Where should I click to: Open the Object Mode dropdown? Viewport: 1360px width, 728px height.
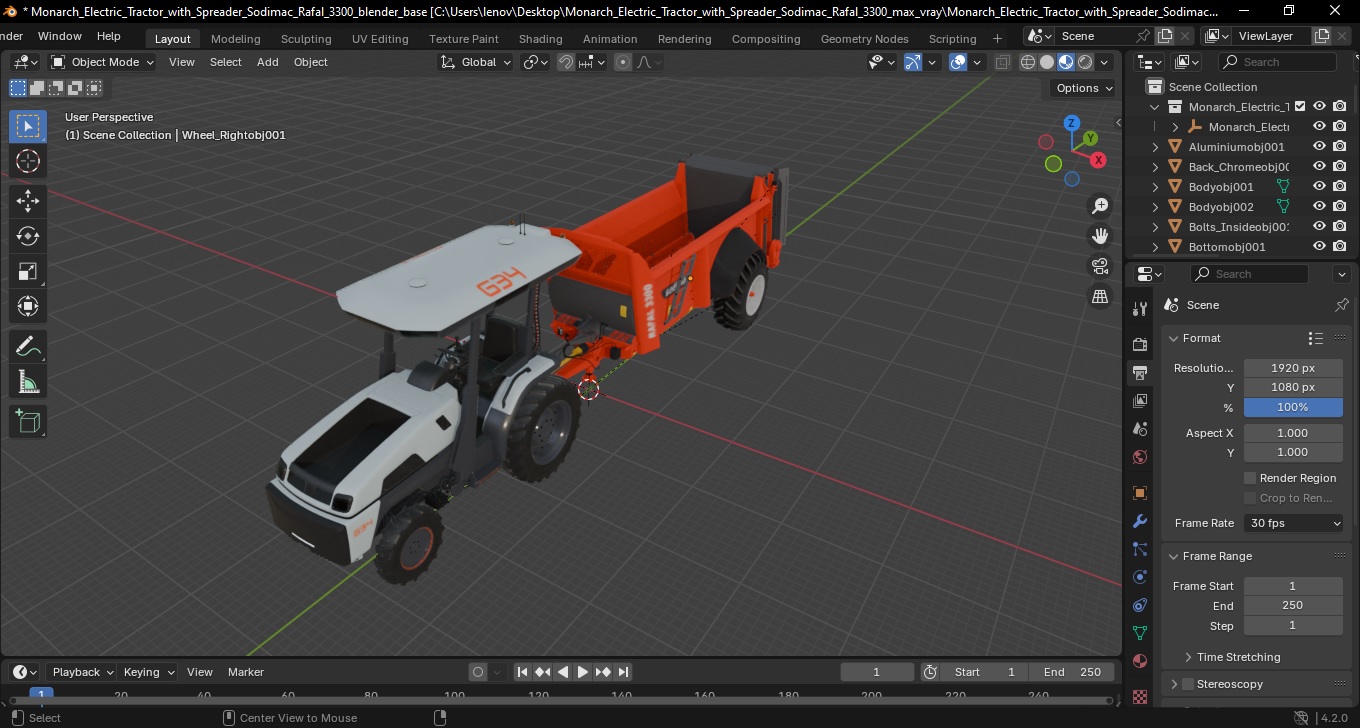tap(102, 62)
